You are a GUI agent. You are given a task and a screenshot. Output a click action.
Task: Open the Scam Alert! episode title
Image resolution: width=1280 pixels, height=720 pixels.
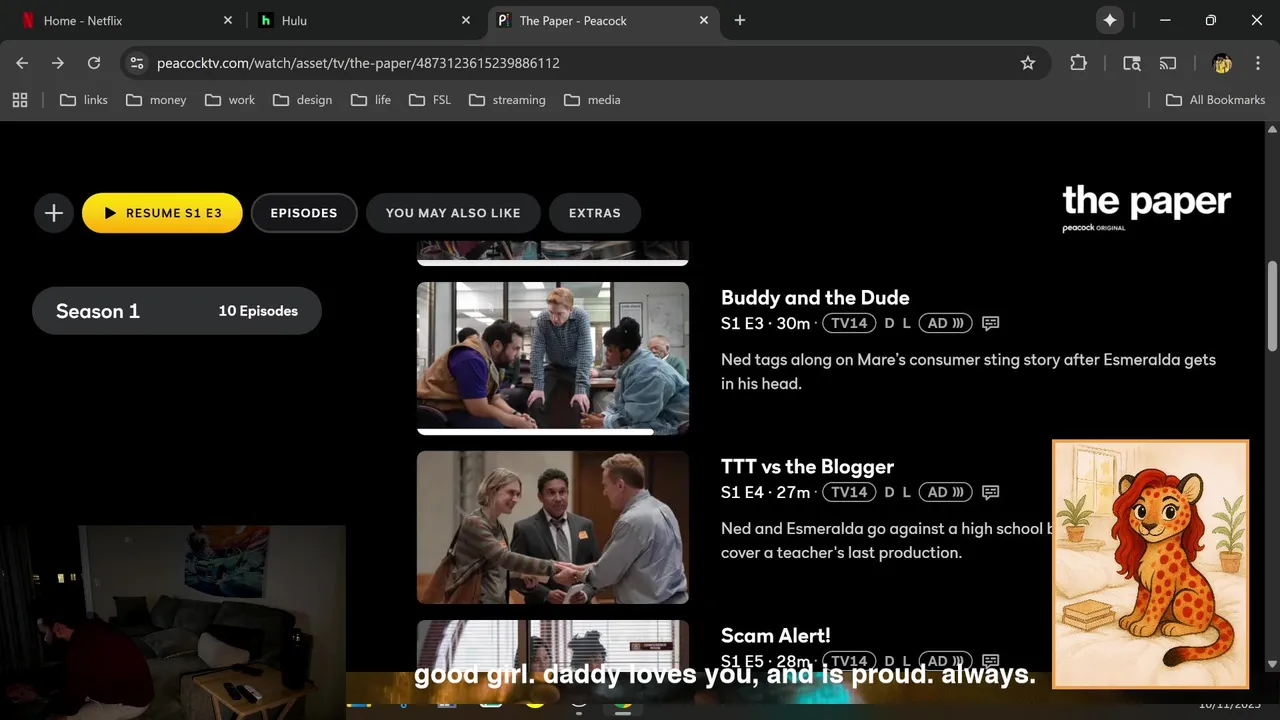(x=776, y=635)
